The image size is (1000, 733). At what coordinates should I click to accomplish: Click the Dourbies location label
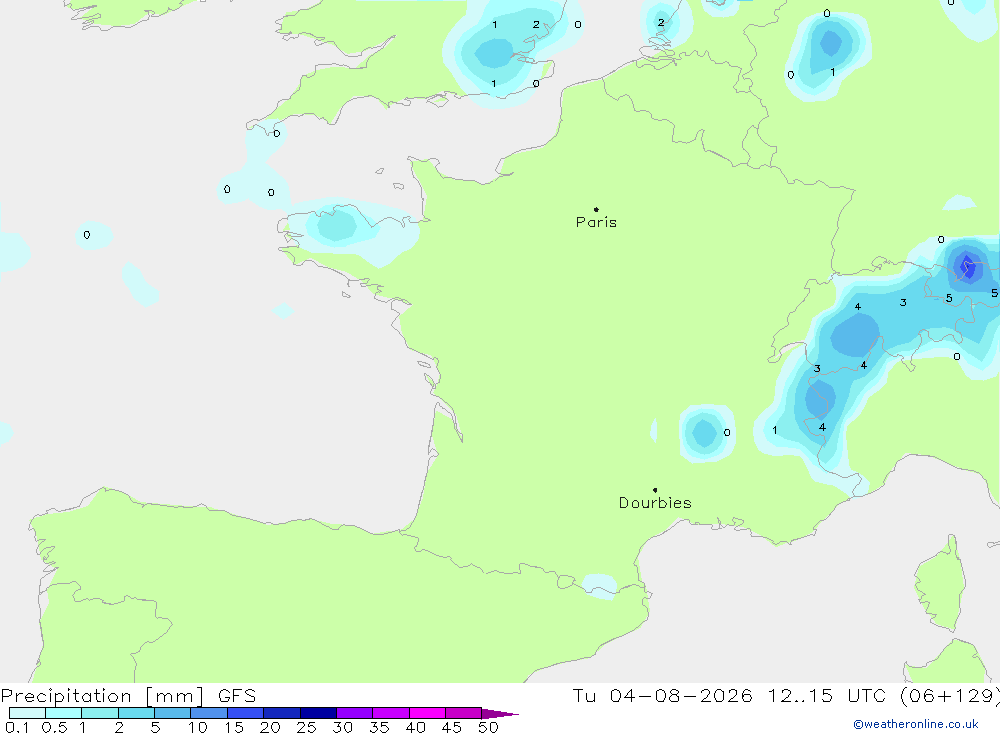point(655,503)
